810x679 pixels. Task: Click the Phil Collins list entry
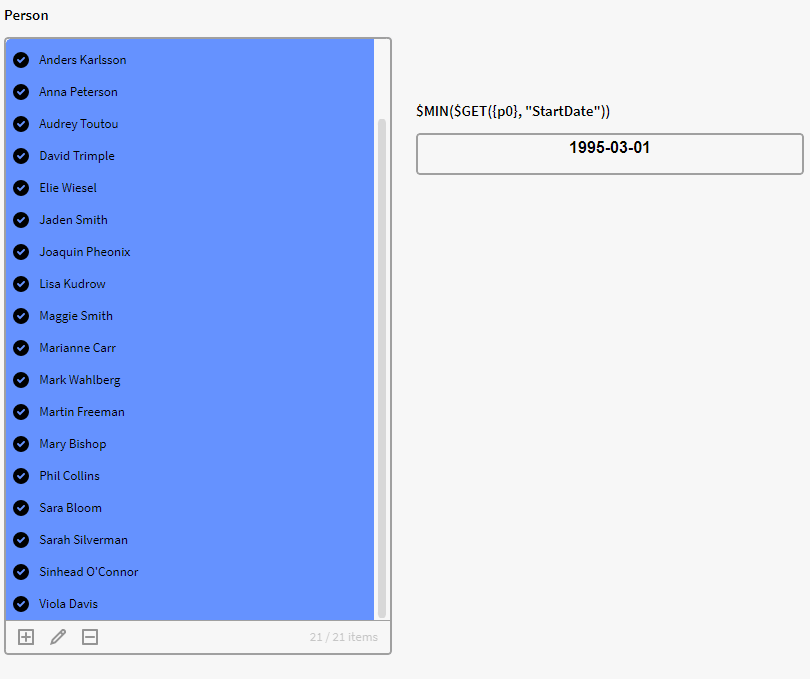[x=70, y=476]
